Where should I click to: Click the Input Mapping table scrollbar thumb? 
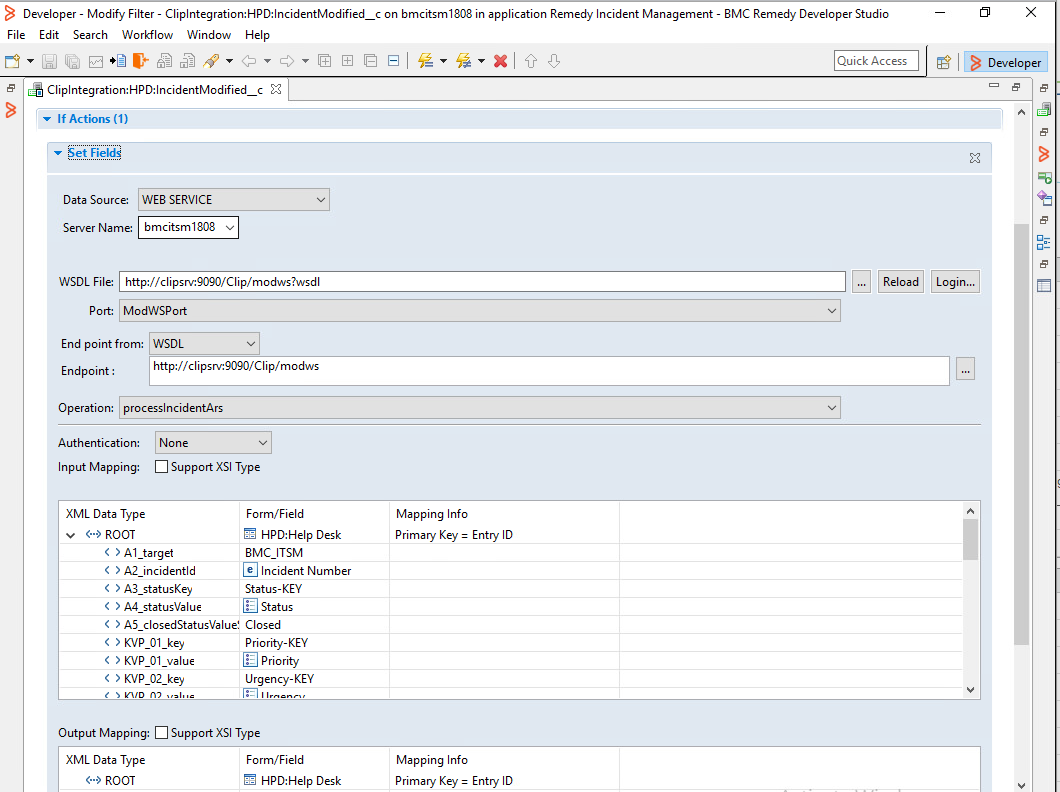coord(970,539)
